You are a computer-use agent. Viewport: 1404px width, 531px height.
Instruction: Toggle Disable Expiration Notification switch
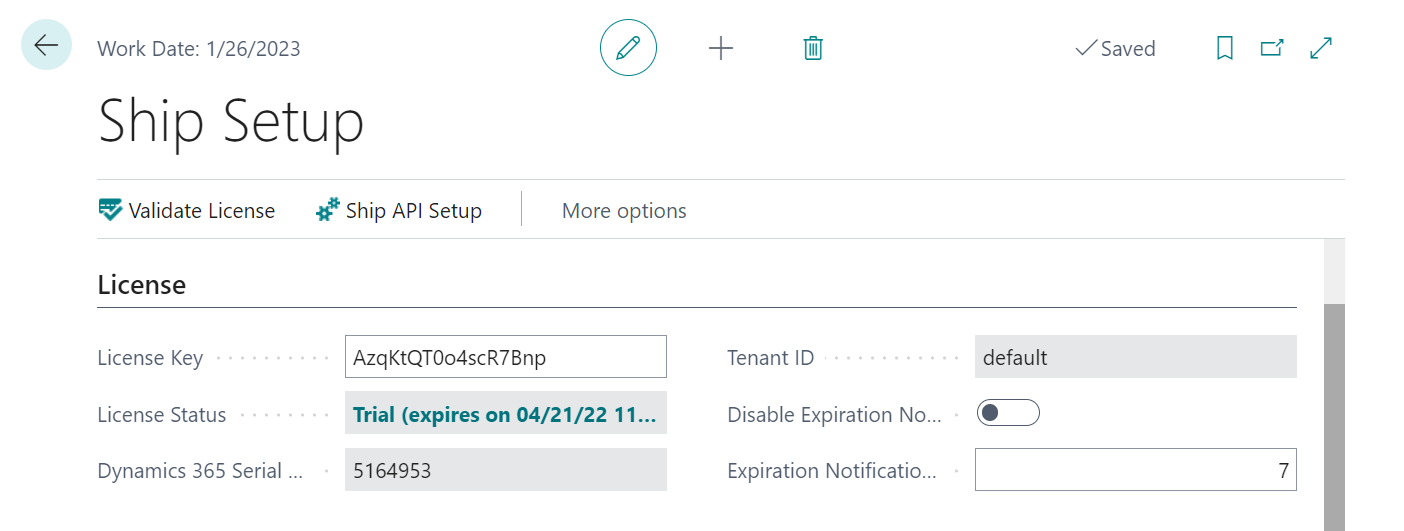tap(1008, 413)
